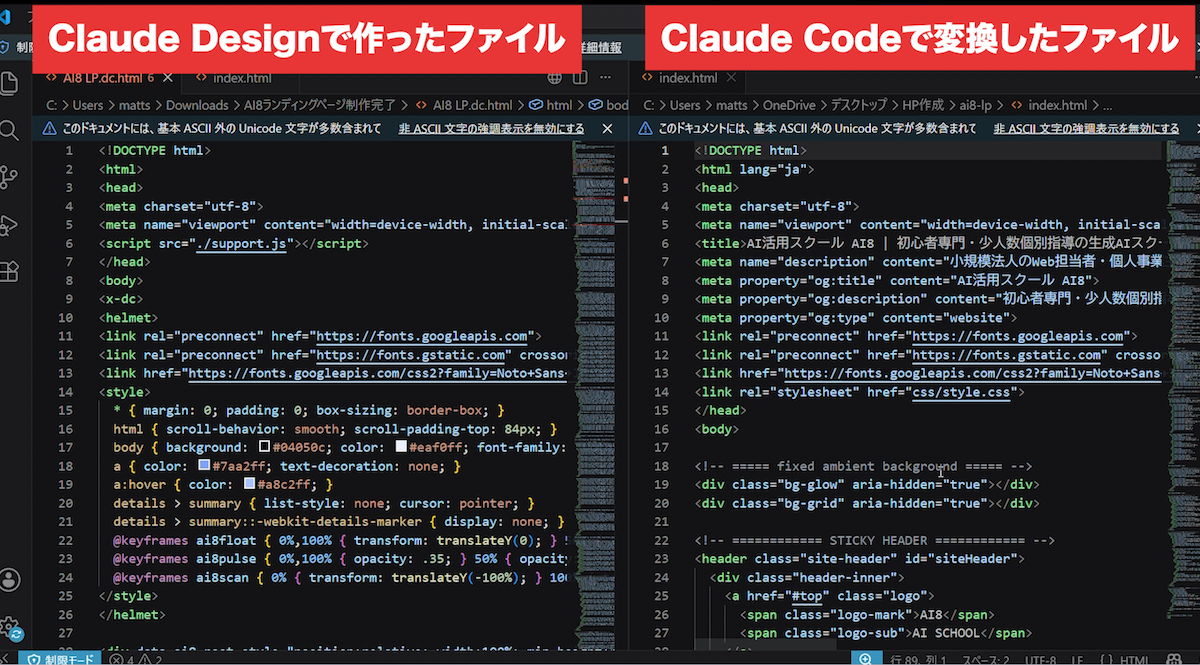Screen dimensions: 1200x665
Task: Open the Accounts menu icon
Action: pyautogui.click(x=10, y=580)
